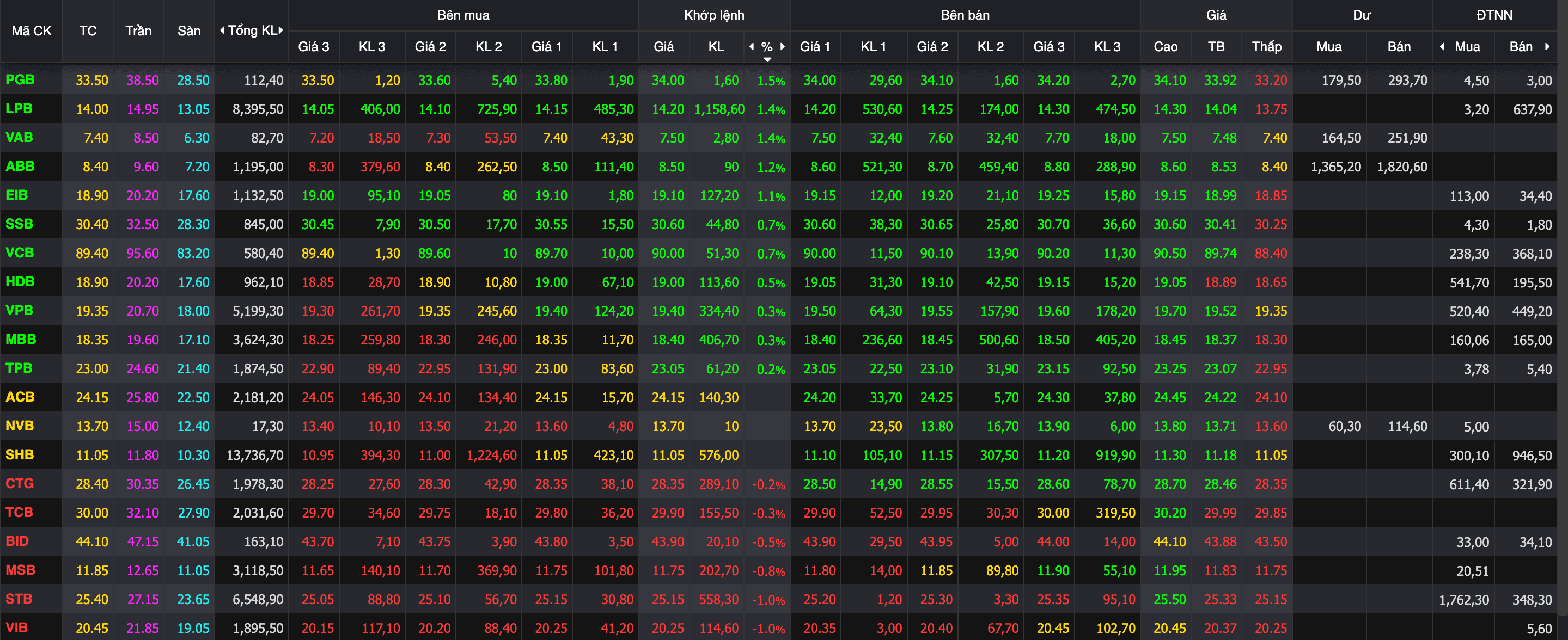Open the EIB stock symbol

pos(16,195)
